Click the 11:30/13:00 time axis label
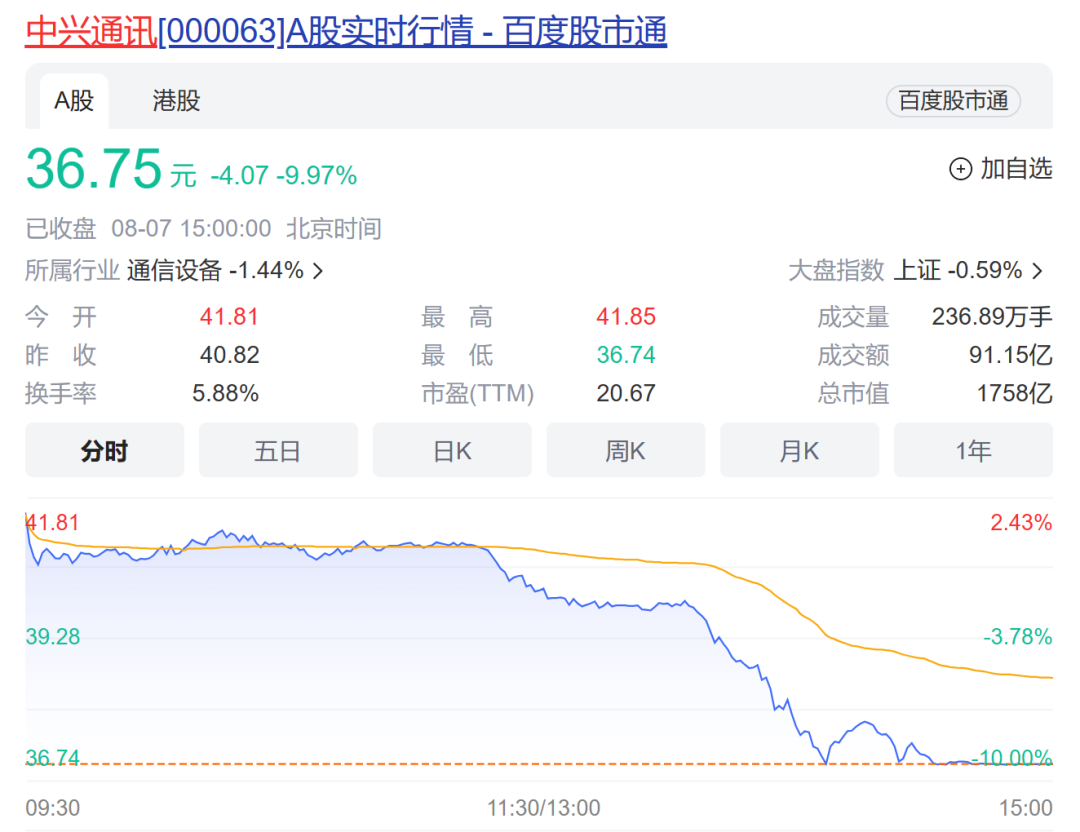This screenshot has width=1080, height=832. click(x=543, y=807)
